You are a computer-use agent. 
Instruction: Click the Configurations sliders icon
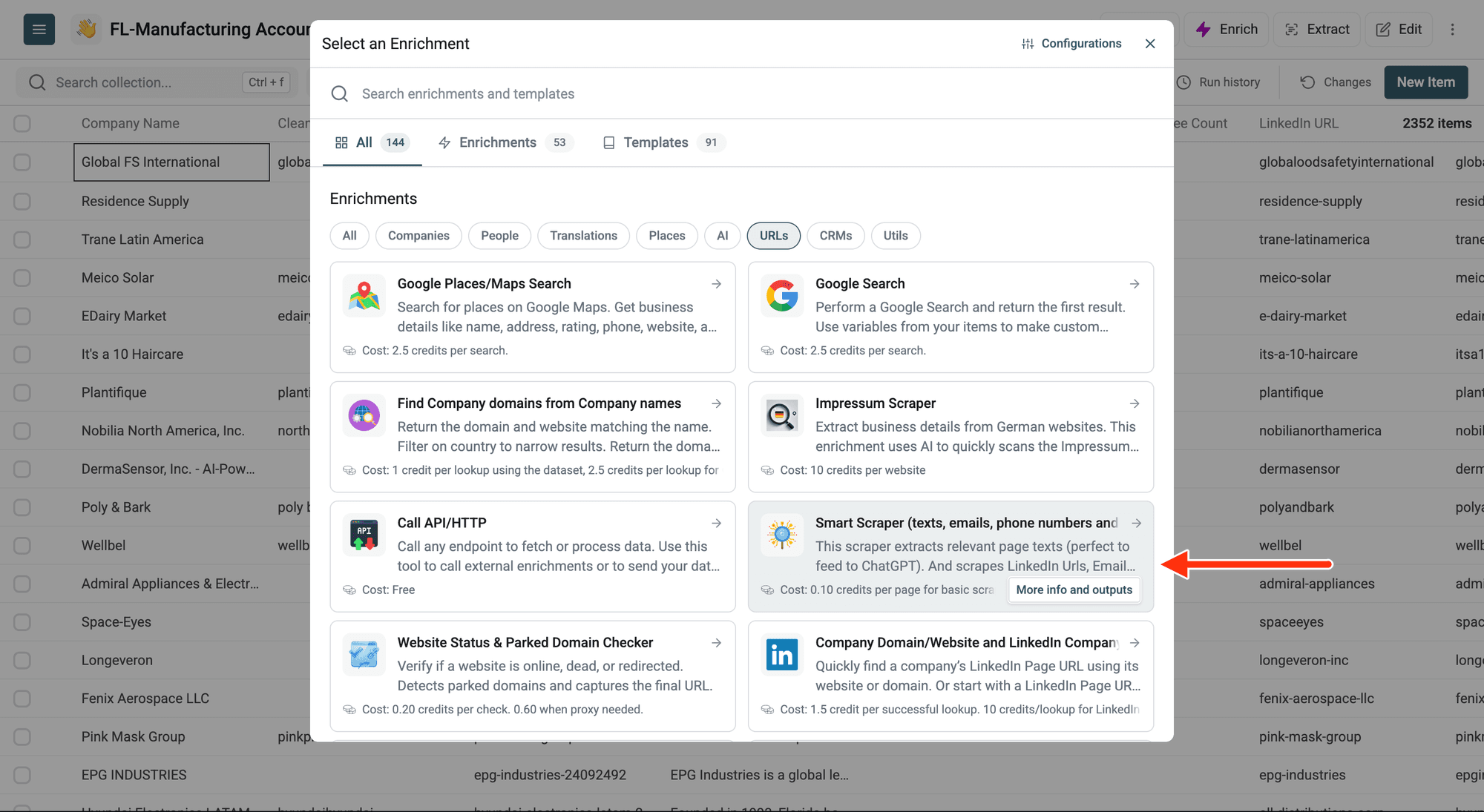point(1028,44)
